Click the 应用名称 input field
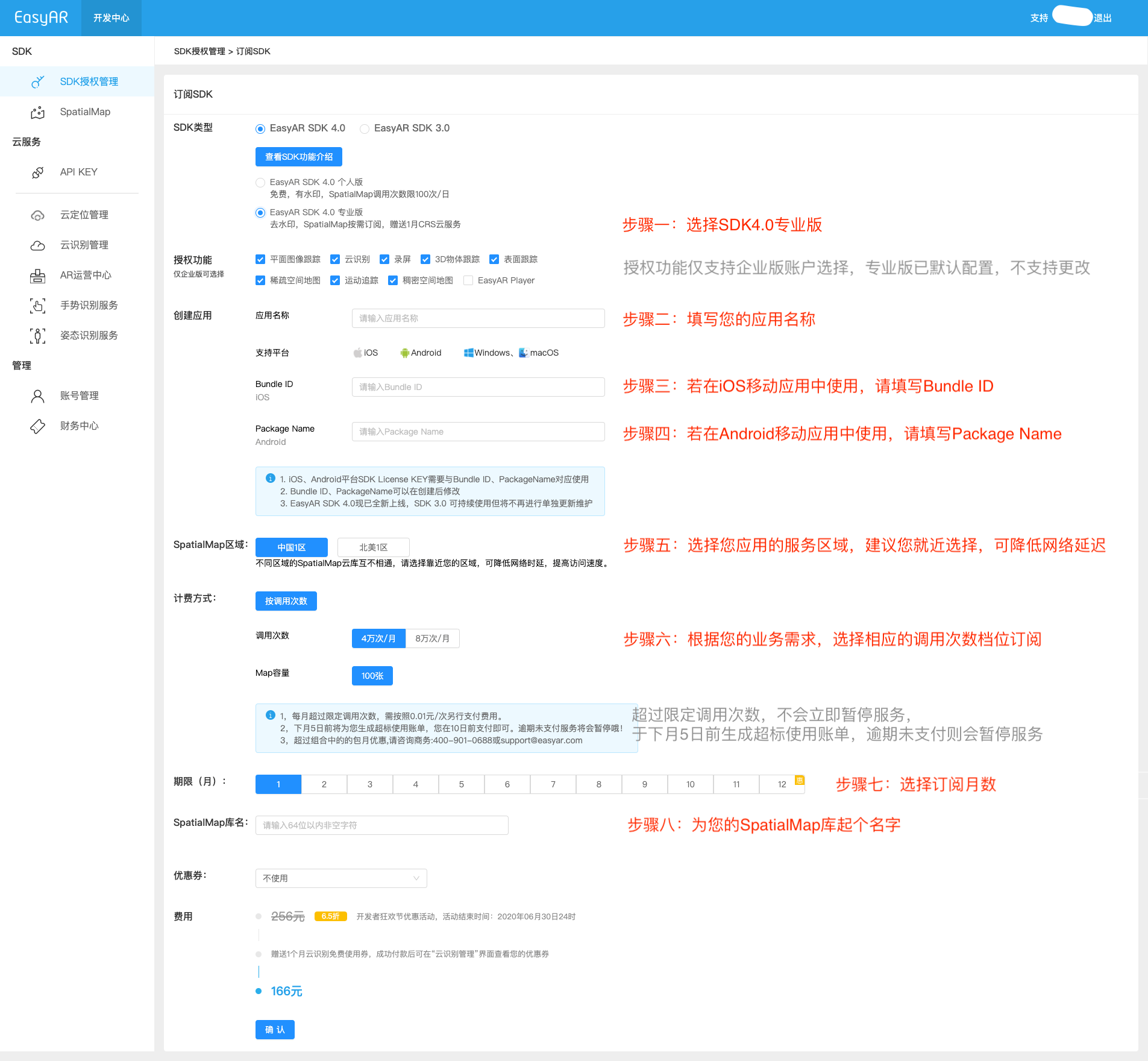This screenshot has width=1148, height=1061. 478,318
